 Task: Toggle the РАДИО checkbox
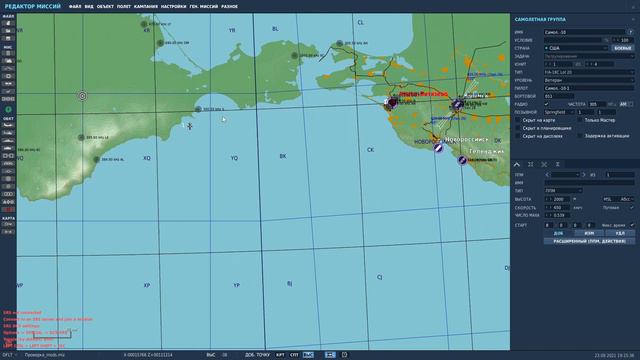pyautogui.click(x=547, y=104)
